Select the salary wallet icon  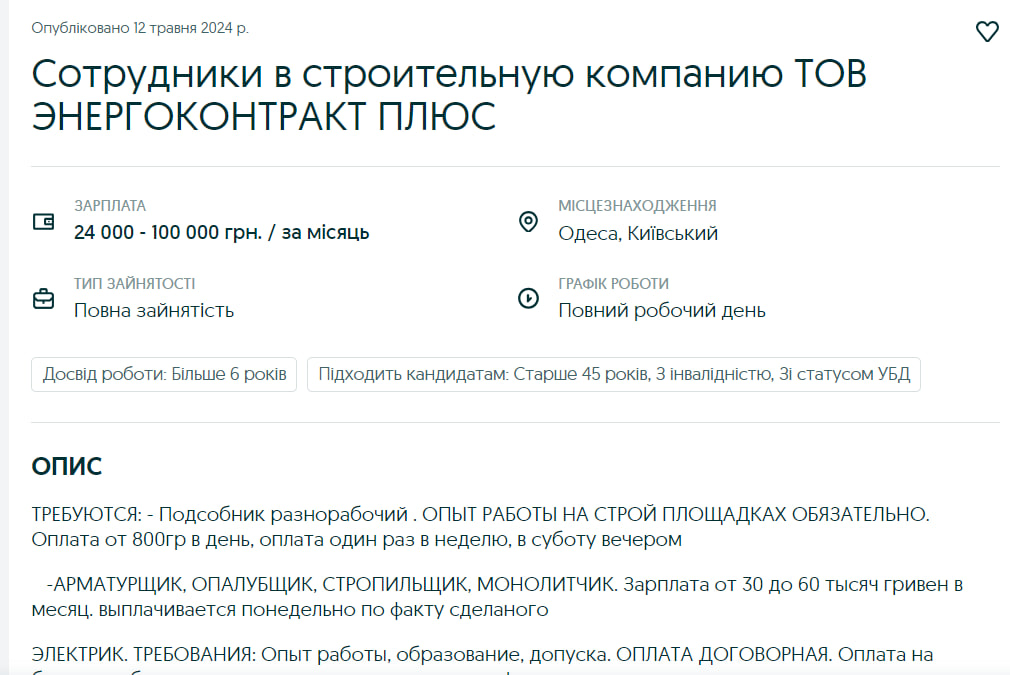[x=43, y=222]
